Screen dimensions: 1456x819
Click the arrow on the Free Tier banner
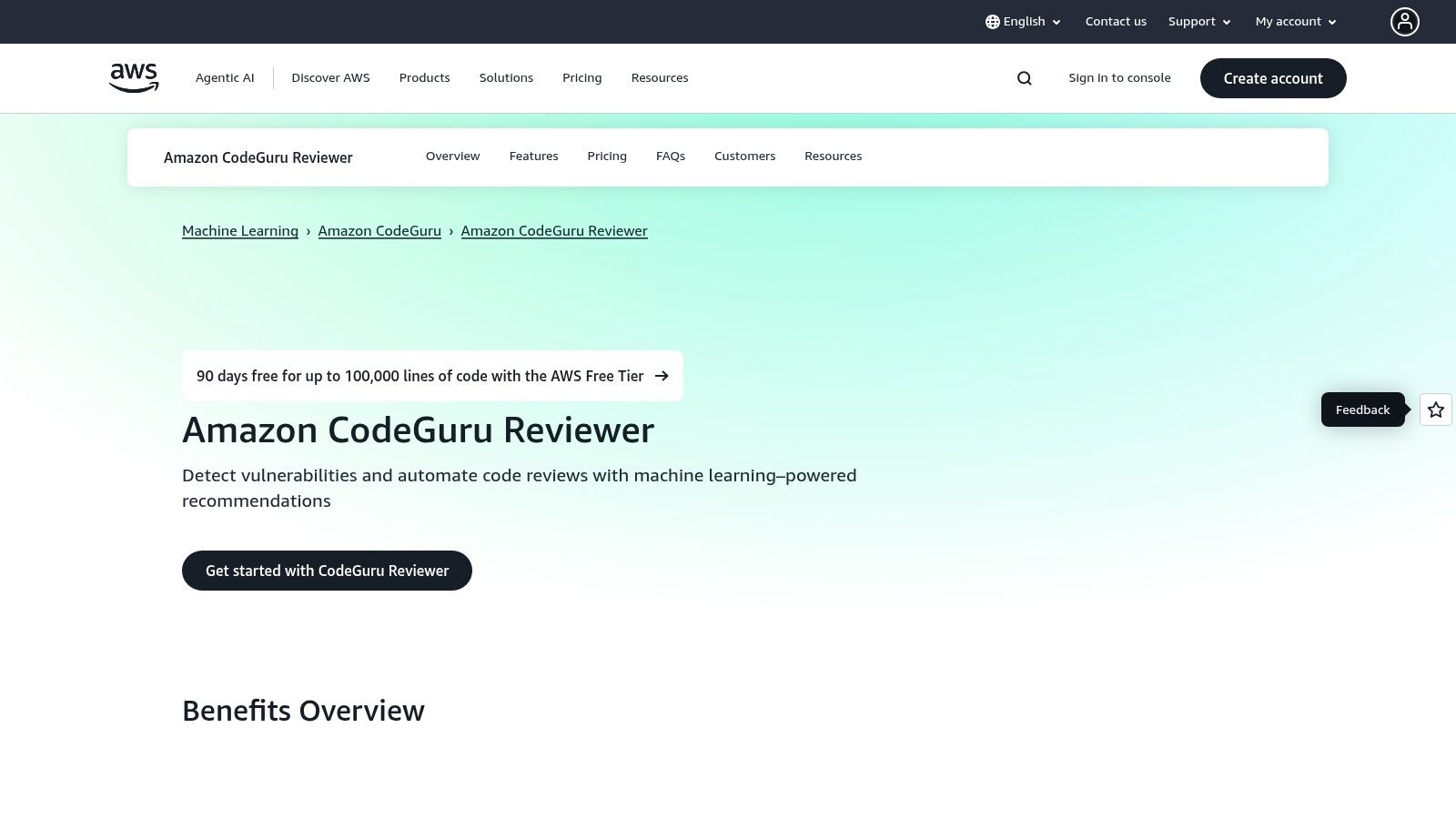662,376
